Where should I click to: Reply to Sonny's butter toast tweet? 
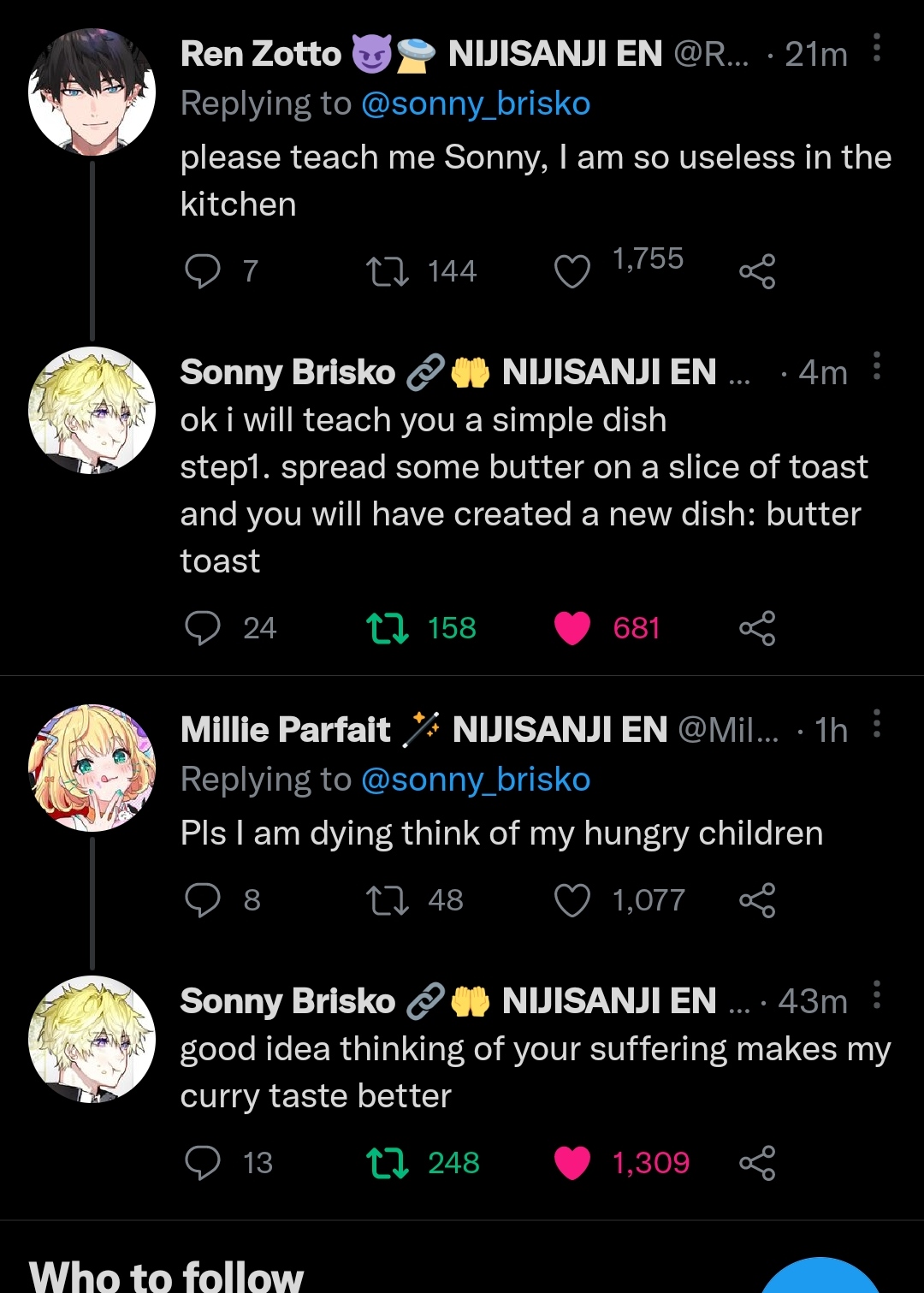203,628
